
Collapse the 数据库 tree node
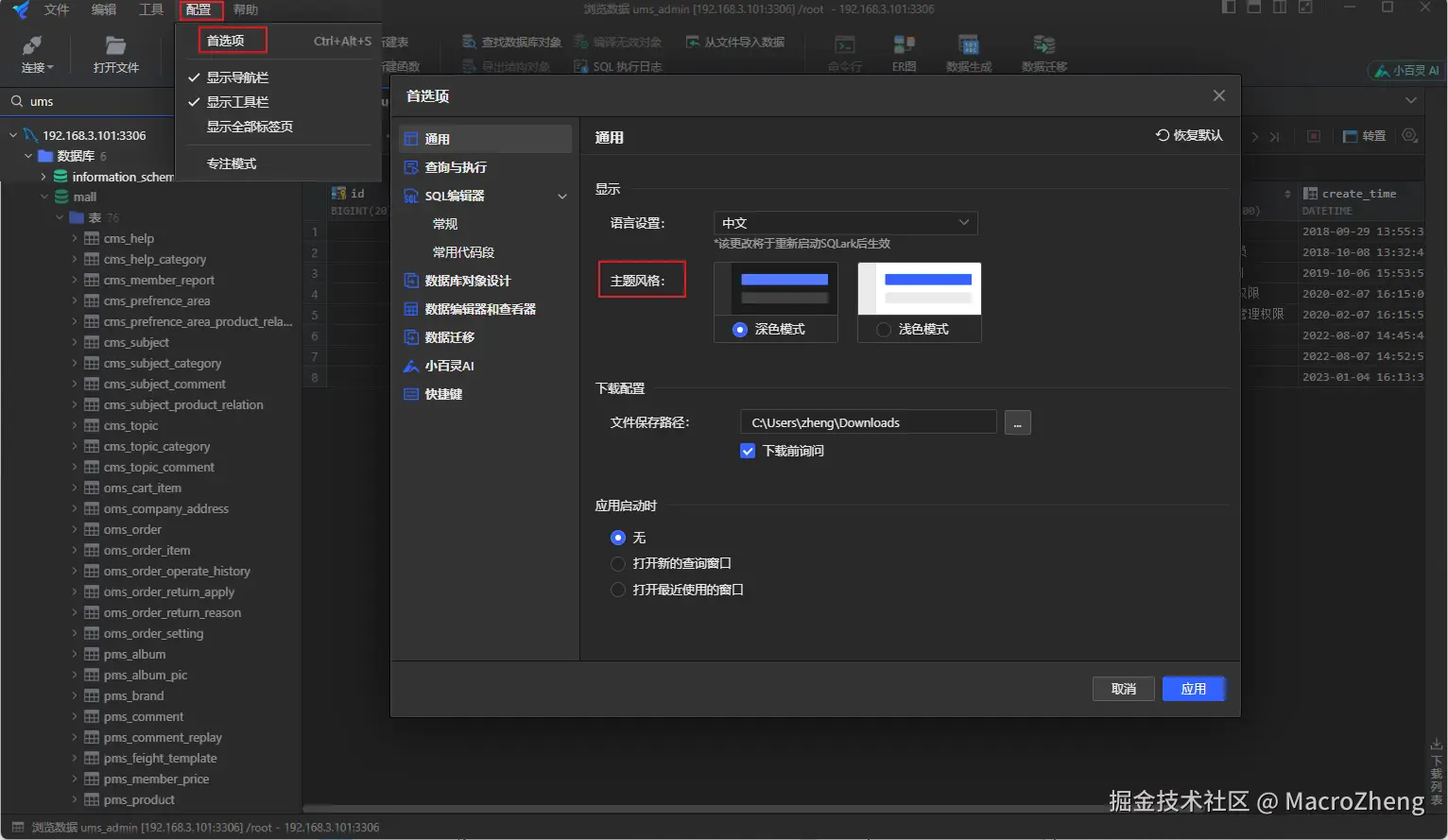coord(28,156)
